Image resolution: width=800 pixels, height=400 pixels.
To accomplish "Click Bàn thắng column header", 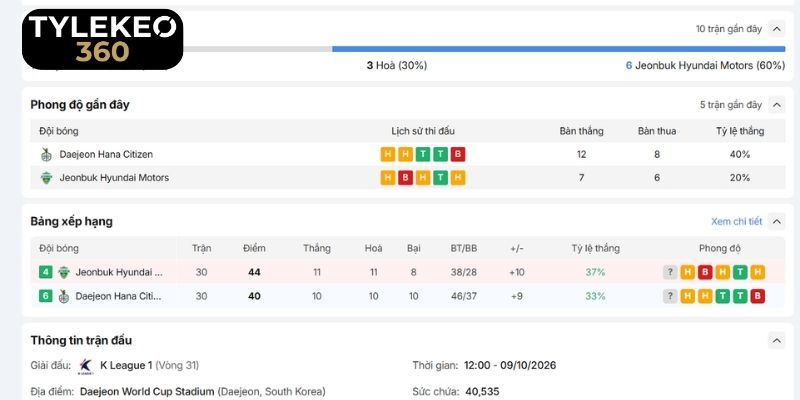I will tap(582, 132).
